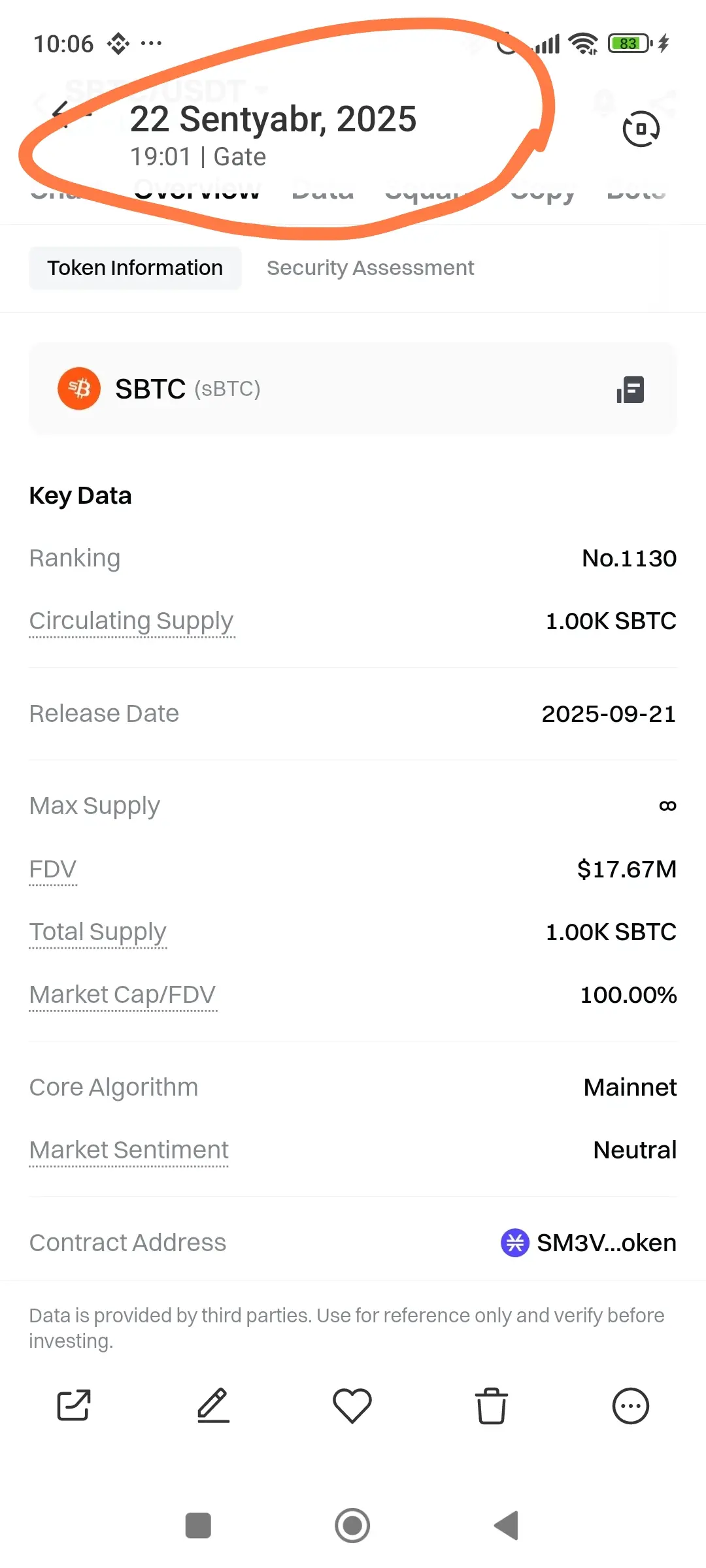Open the SBTC document details icon
706x1568 pixels.
[630, 389]
